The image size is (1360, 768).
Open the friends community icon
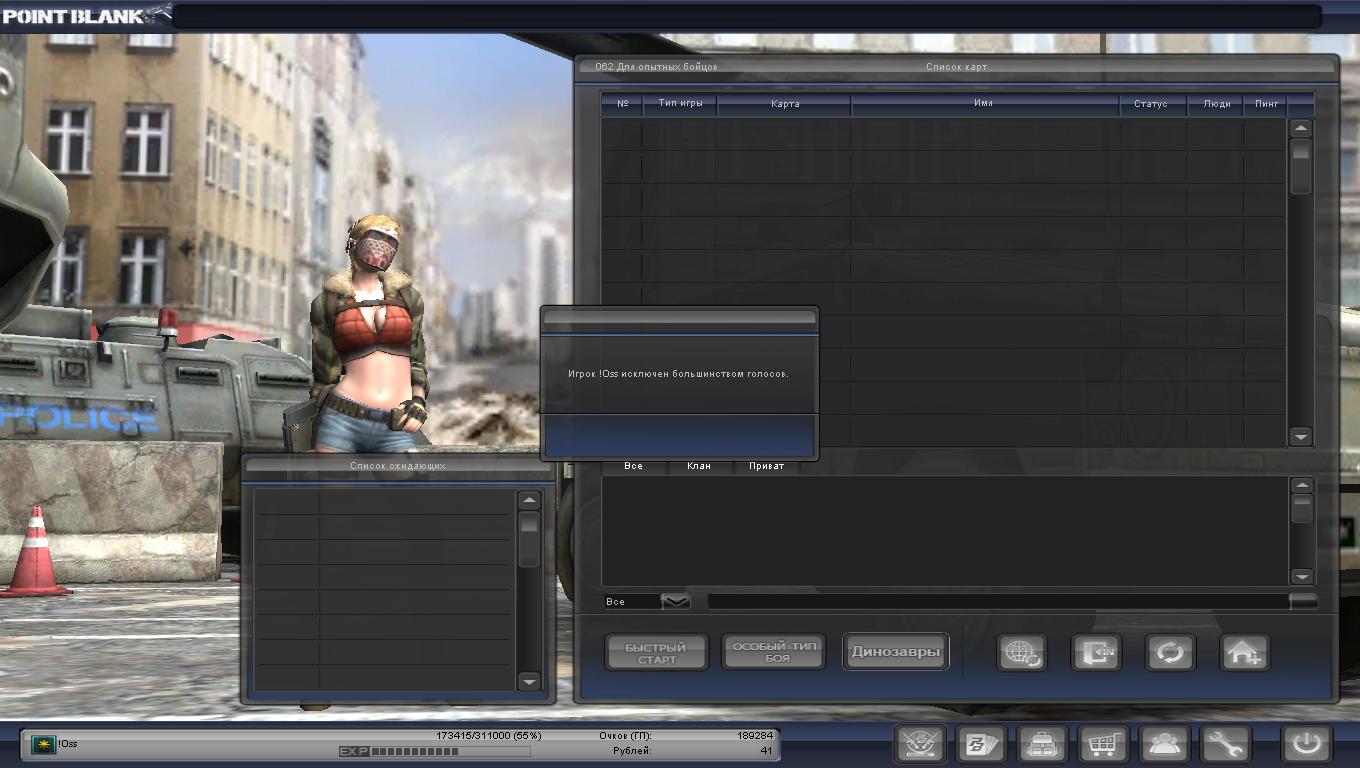coord(1164,744)
